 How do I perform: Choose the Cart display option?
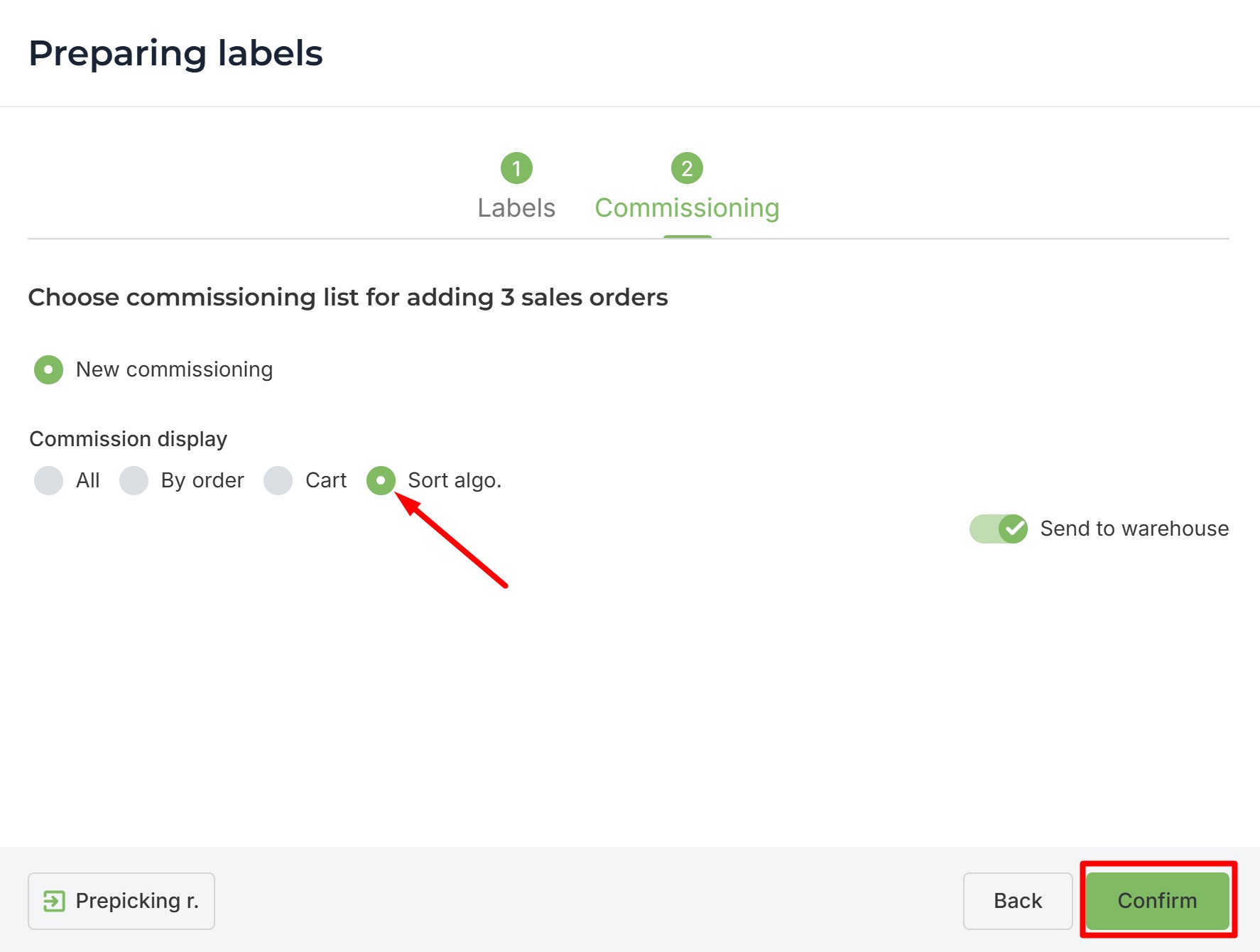coord(278,480)
